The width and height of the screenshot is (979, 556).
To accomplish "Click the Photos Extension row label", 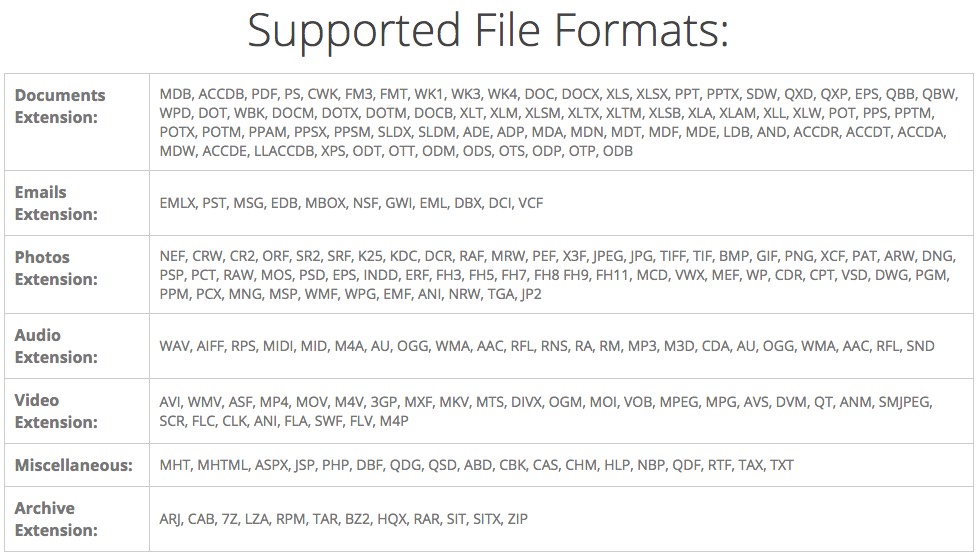I will tap(56, 268).
